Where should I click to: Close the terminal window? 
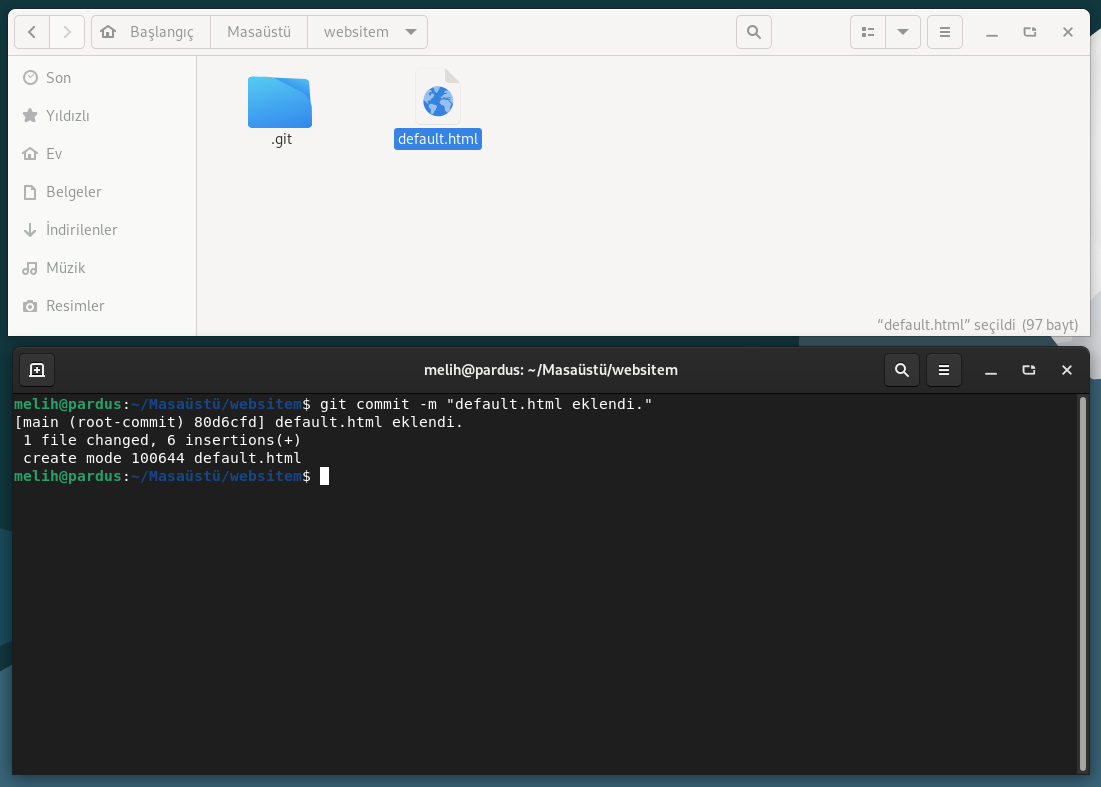point(1067,370)
